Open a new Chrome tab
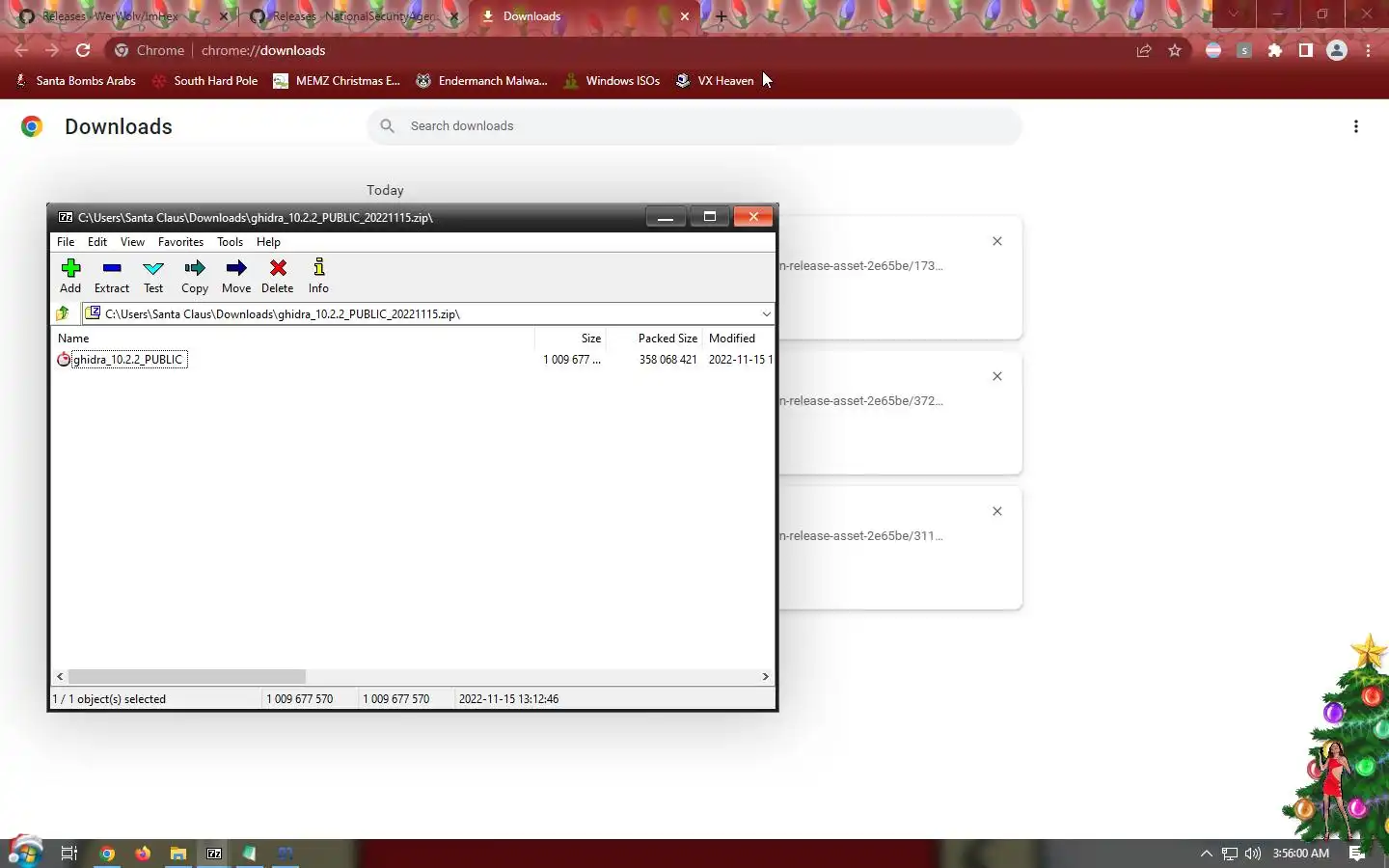Image resolution: width=1389 pixels, height=868 pixels. [721, 16]
